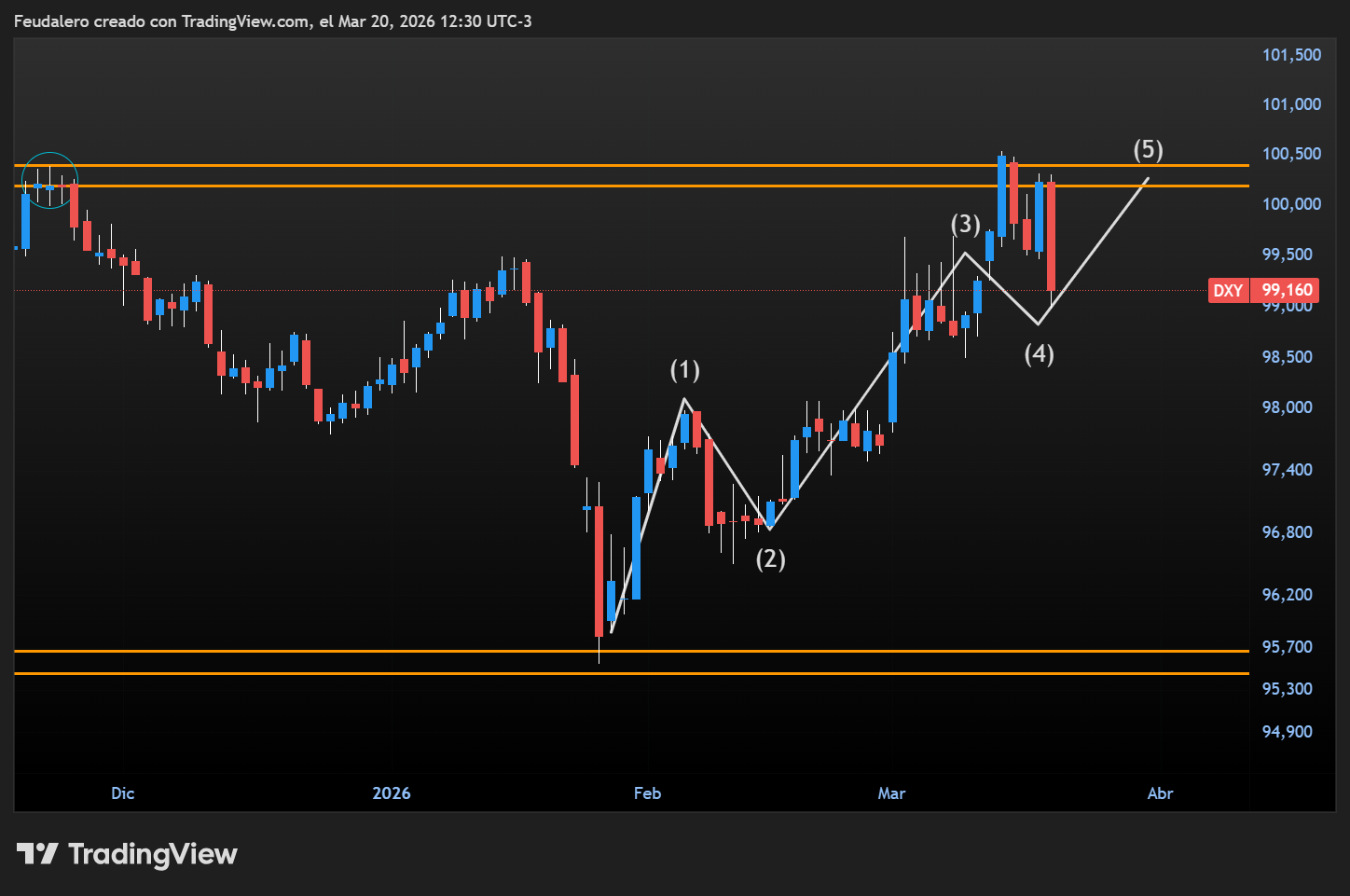This screenshot has height=896, width=1350.
Task: Click the 99,160 current price tag
Action: tap(1287, 291)
